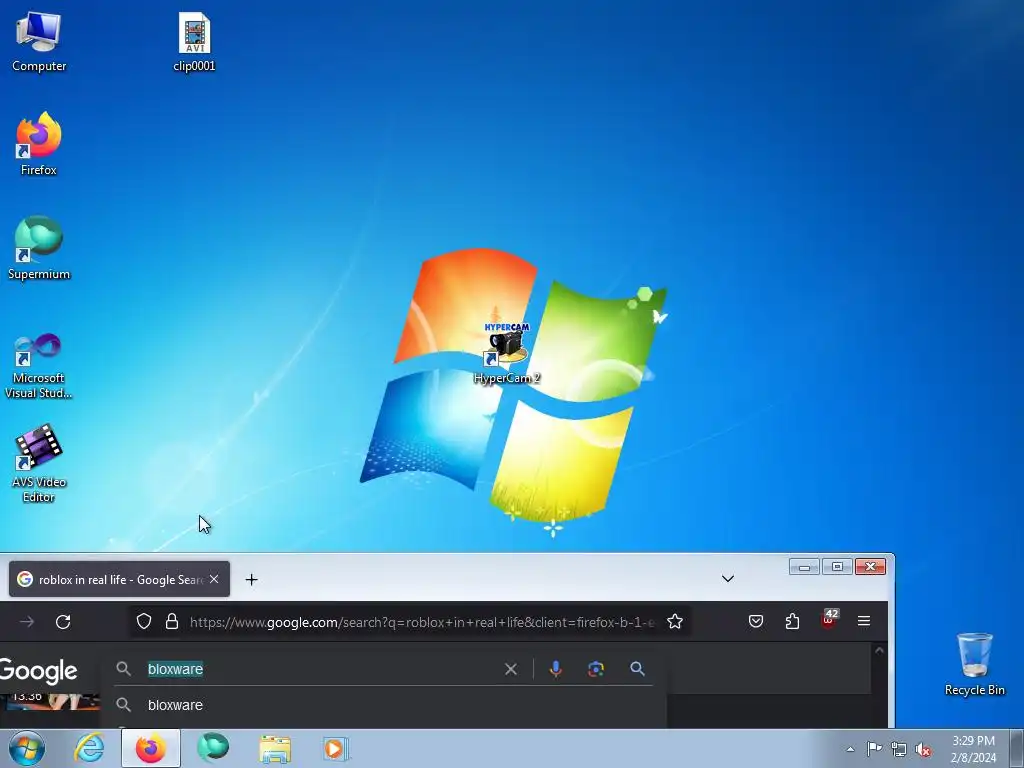The height and width of the screenshot is (768, 1024).
Task: Switch to the 'roblox in real life' tab
Action: (120, 579)
